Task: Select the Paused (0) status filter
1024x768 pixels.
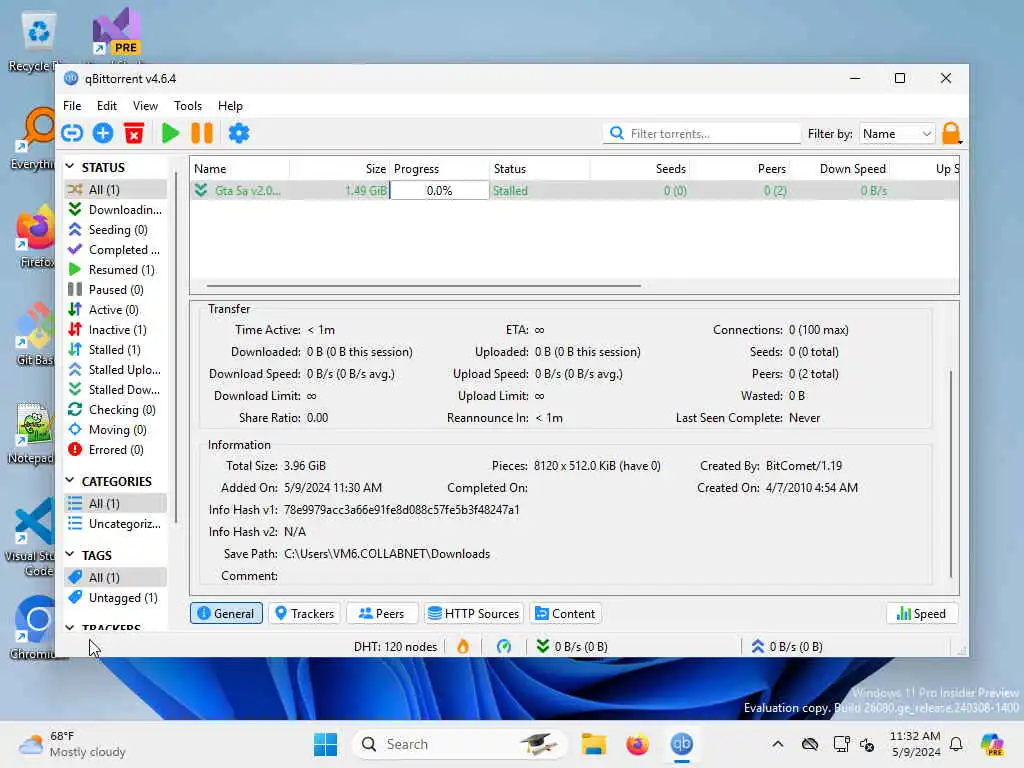Action: click(x=115, y=289)
